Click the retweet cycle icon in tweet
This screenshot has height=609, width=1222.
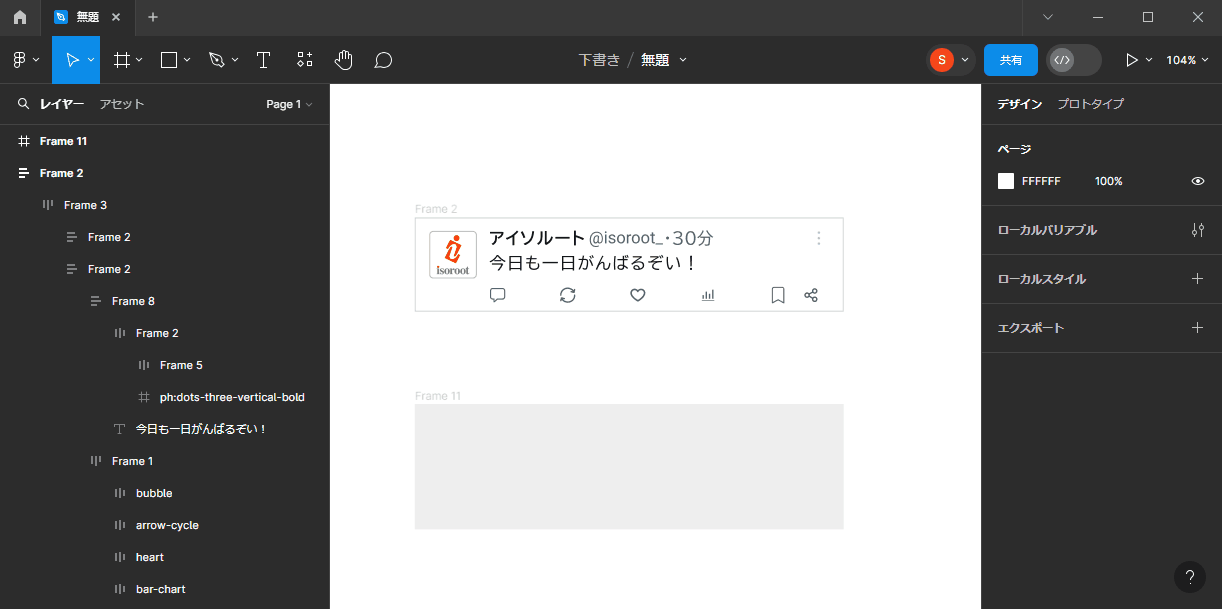tap(567, 295)
